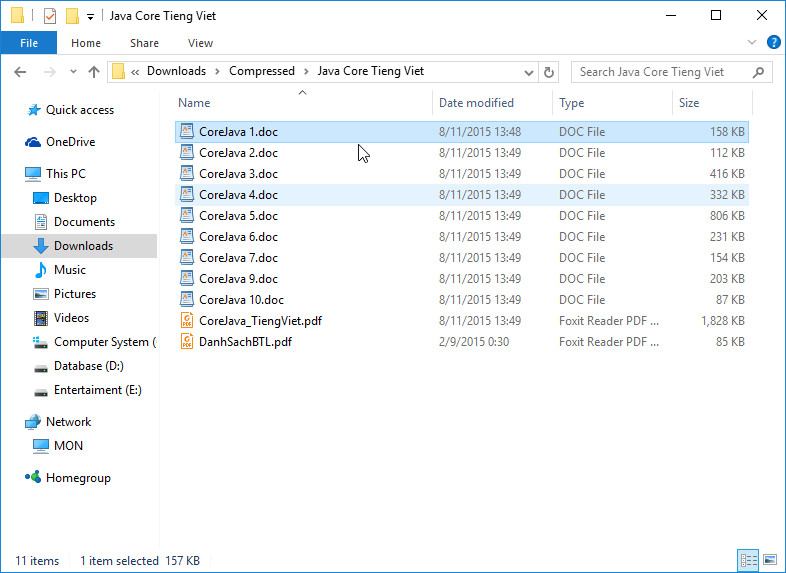The width and height of the screenshot is (786, 573).
Task: Refresh the current folder view
Action: (x=549, y=72)
